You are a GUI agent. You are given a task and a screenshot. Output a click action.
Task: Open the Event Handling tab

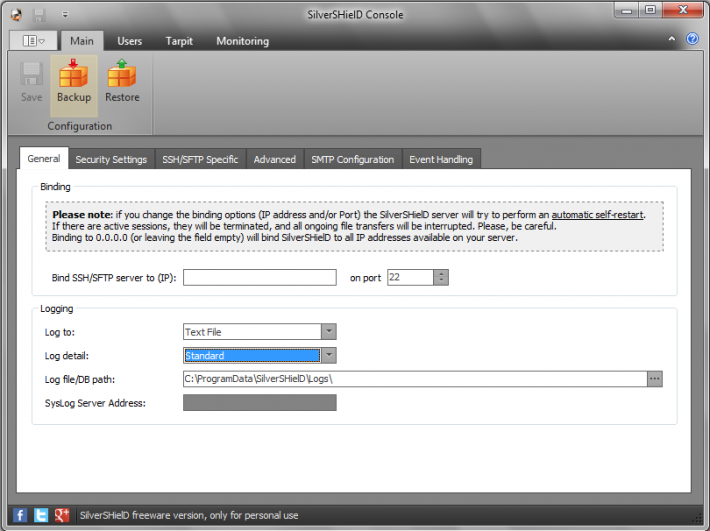click(441, 159)
